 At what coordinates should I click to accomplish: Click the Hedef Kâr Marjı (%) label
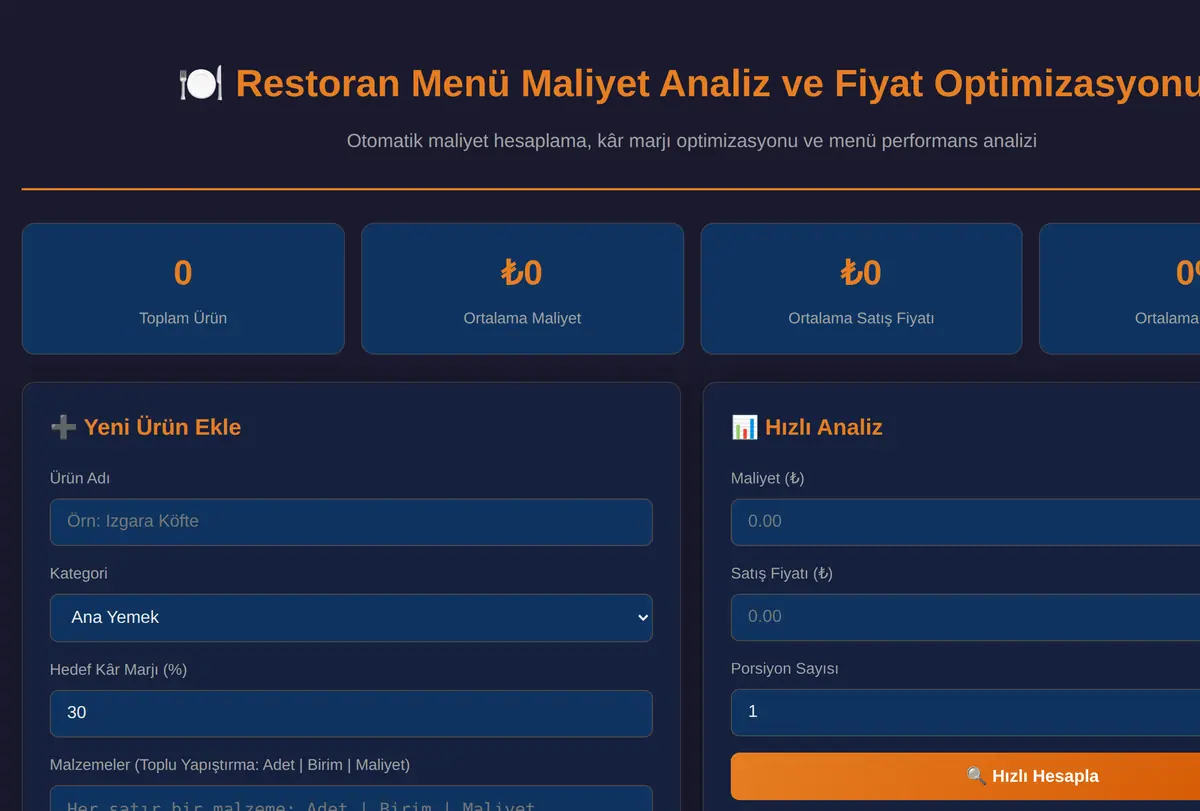[x=118, y=669]
